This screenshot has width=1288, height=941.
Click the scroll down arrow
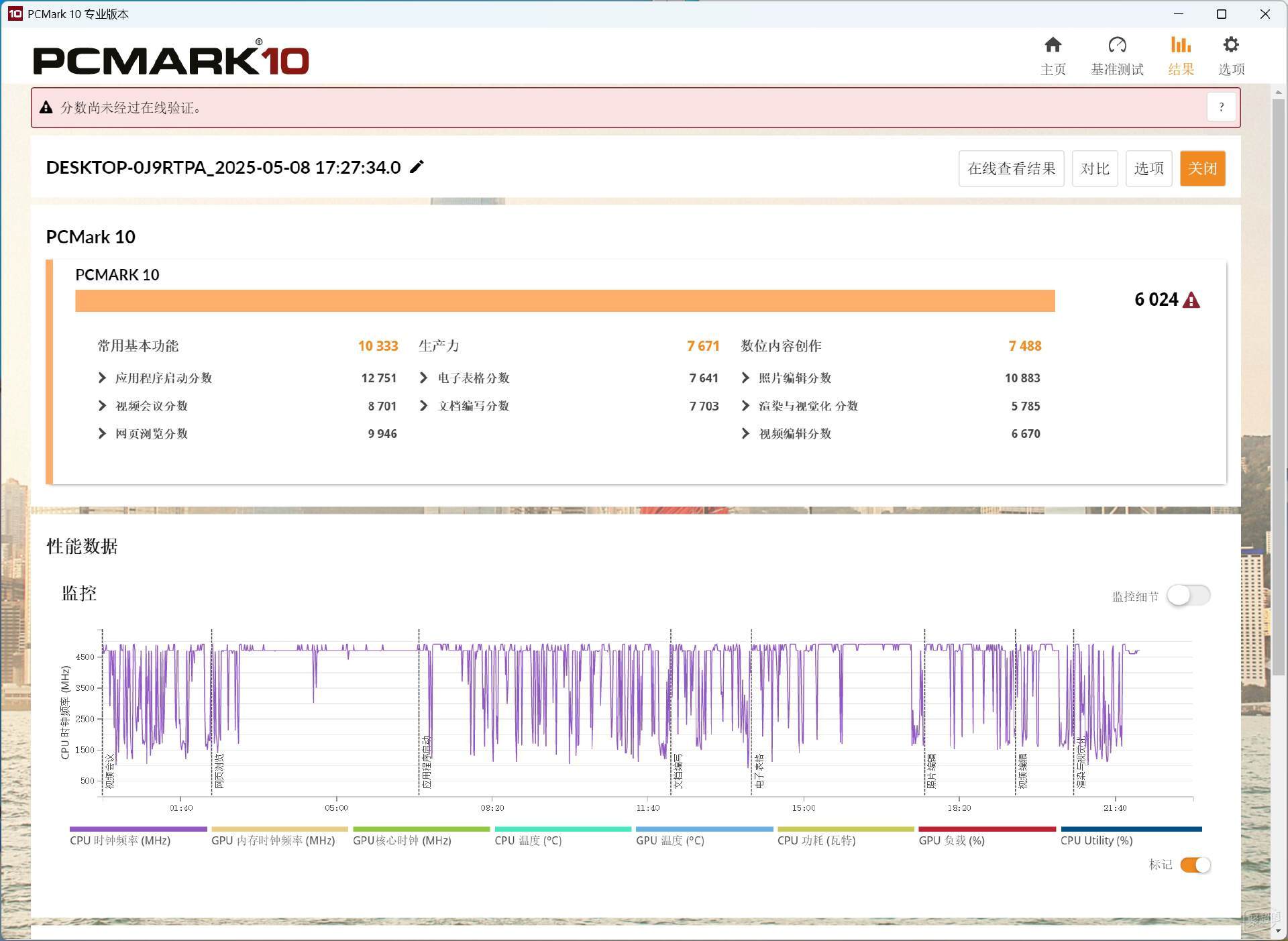coord(1278,931)
